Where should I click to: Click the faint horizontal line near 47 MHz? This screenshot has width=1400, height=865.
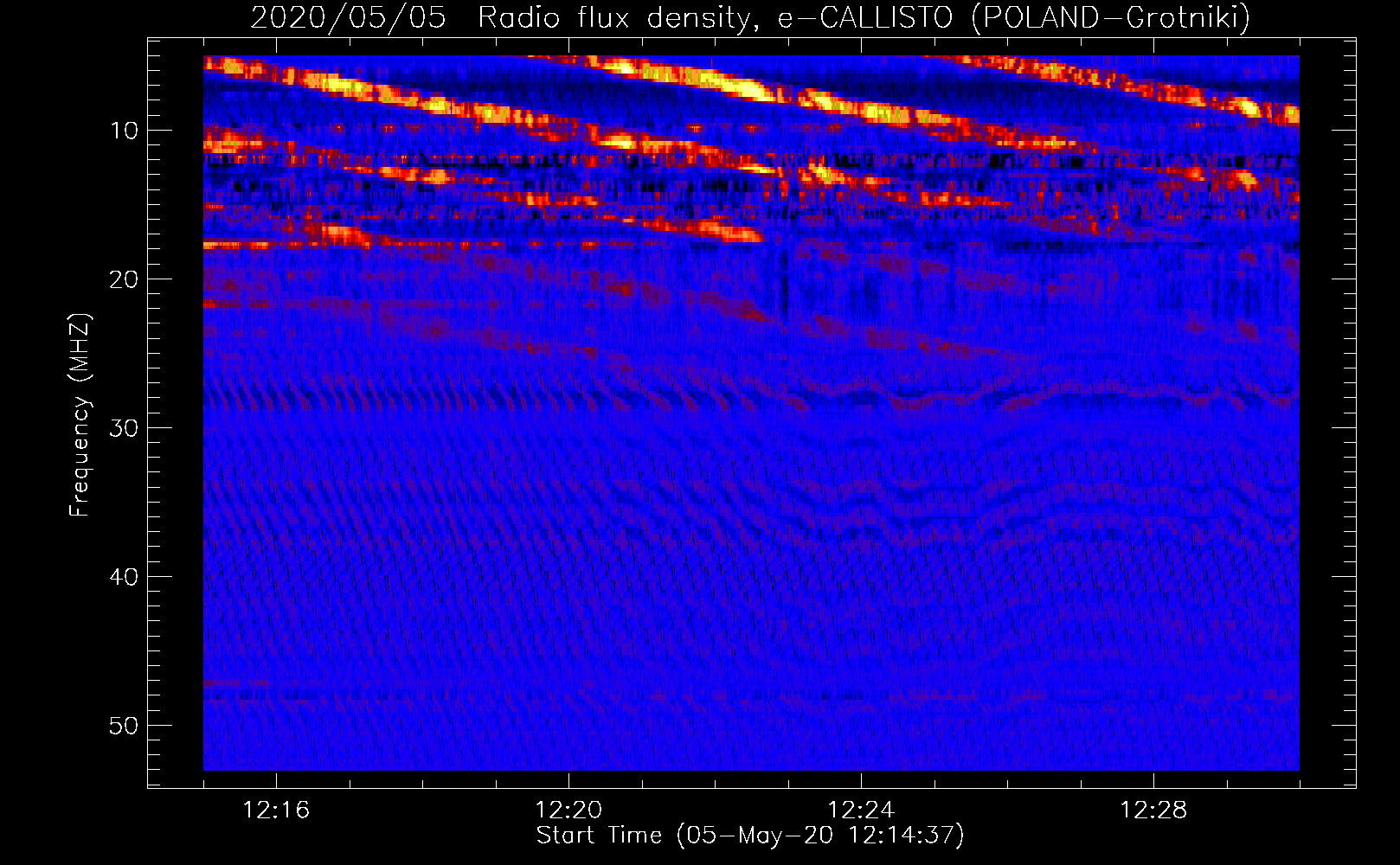tap(227, 682)
